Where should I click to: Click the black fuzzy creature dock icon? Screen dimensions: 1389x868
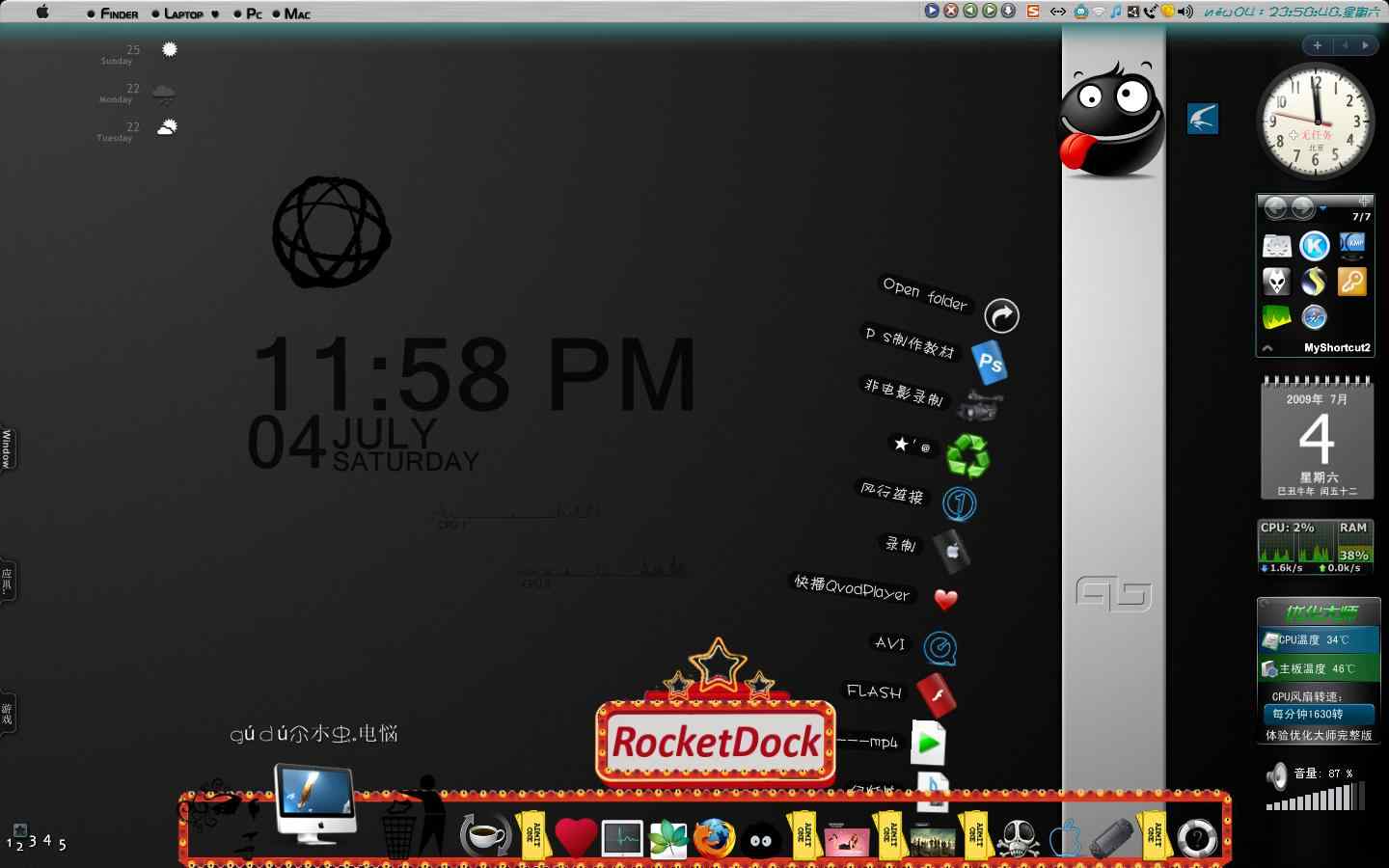click(761, 839)
